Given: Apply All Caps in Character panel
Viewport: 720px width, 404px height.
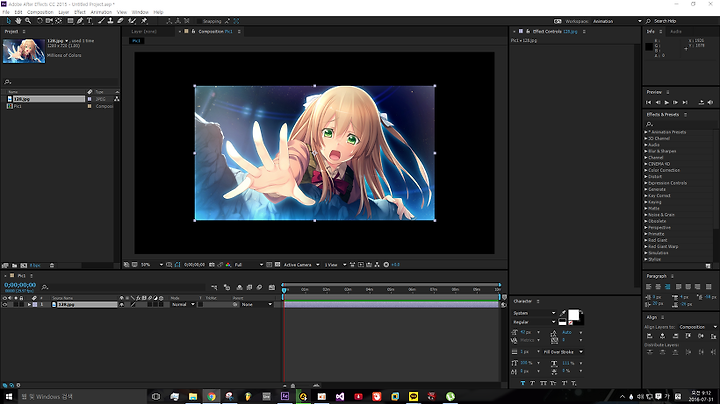Looking at the screenshot, I should (x=543, y=383).
